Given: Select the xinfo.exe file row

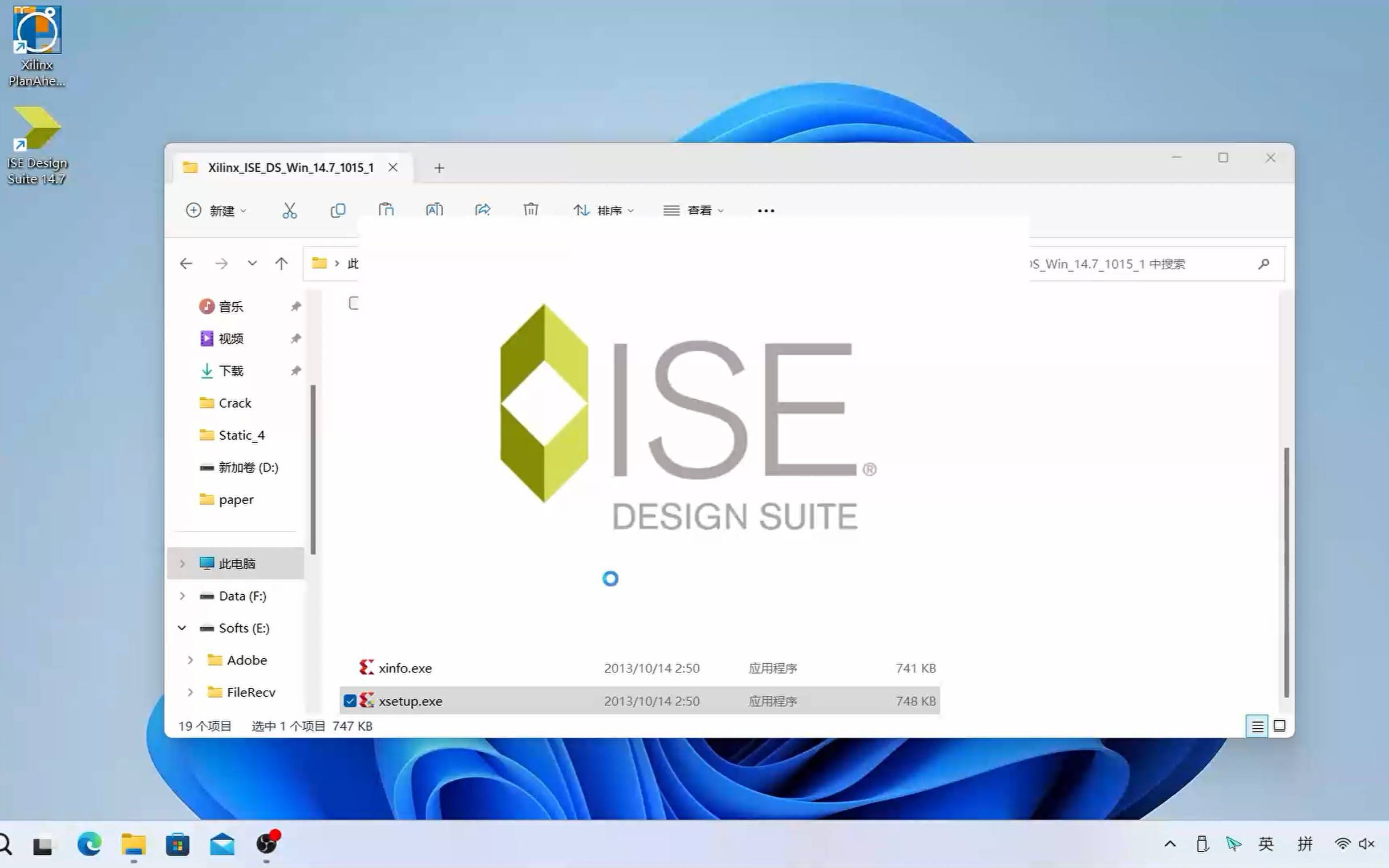Looking at the screenshot, I should [x=639, y=668].
